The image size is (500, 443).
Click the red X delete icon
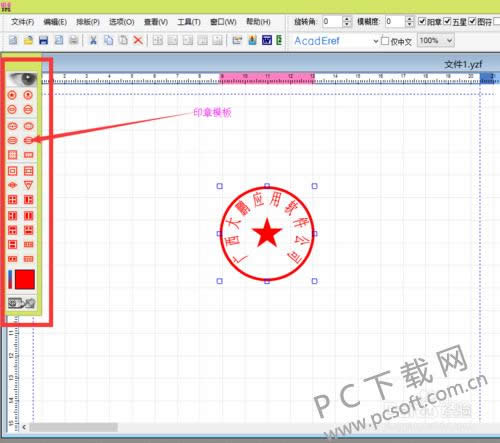coord(138,40)
